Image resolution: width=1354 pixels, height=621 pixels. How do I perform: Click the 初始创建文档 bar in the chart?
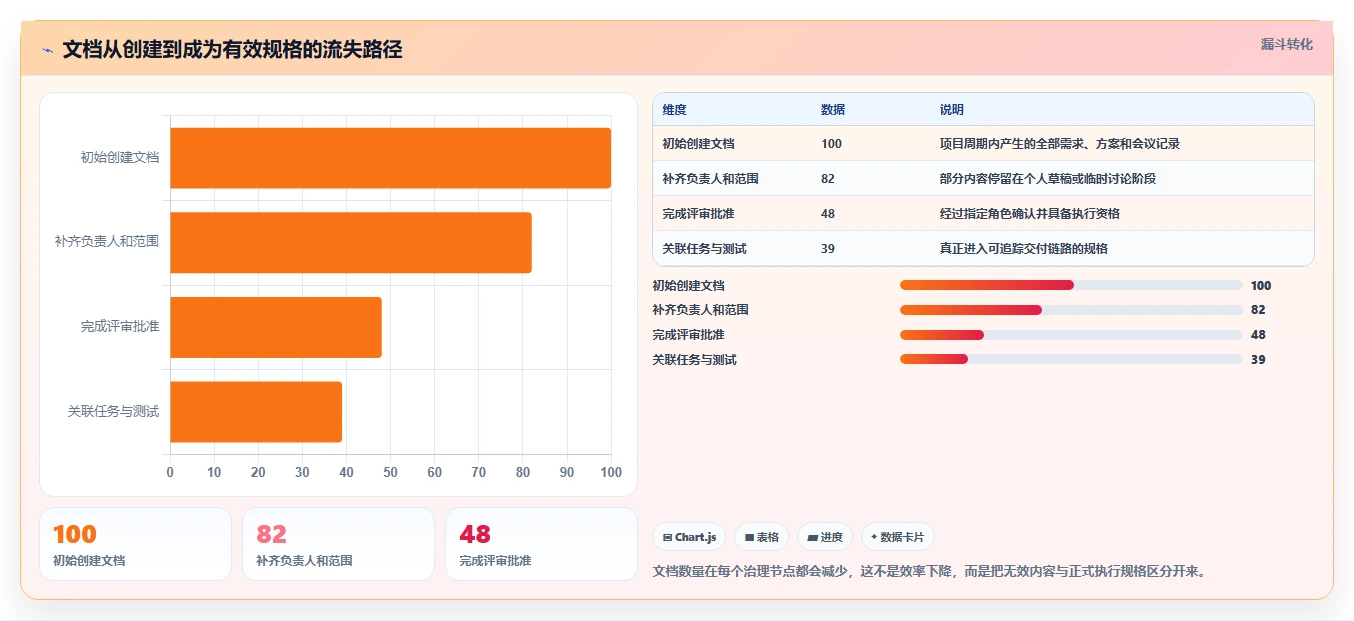click(390, 158)
